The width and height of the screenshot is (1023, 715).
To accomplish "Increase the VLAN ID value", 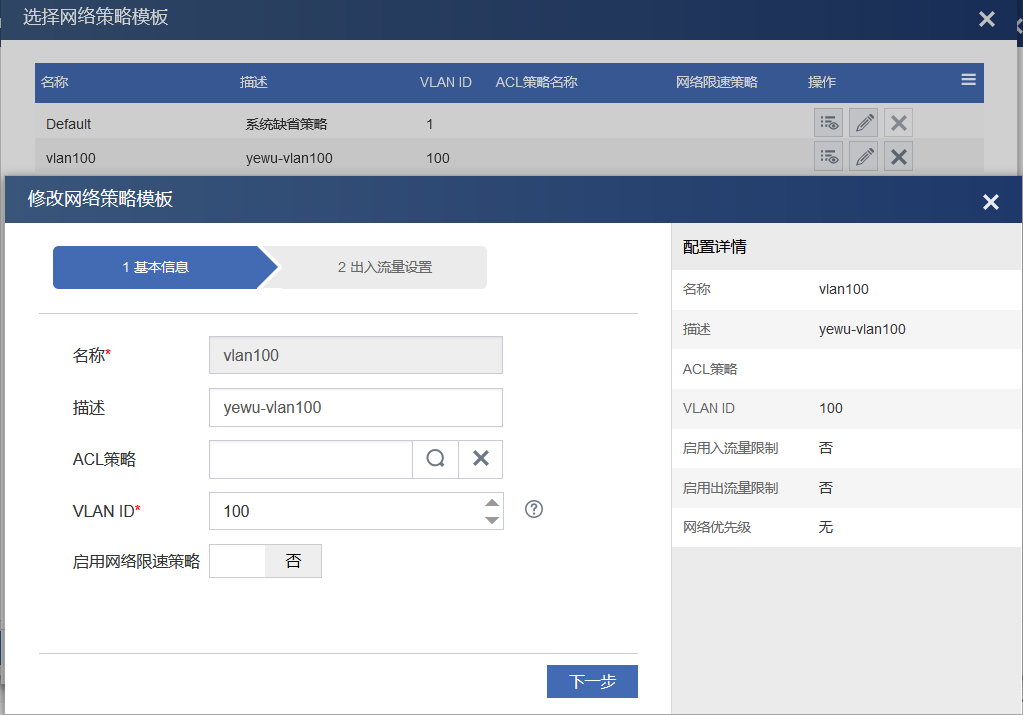I will (491, 503).
